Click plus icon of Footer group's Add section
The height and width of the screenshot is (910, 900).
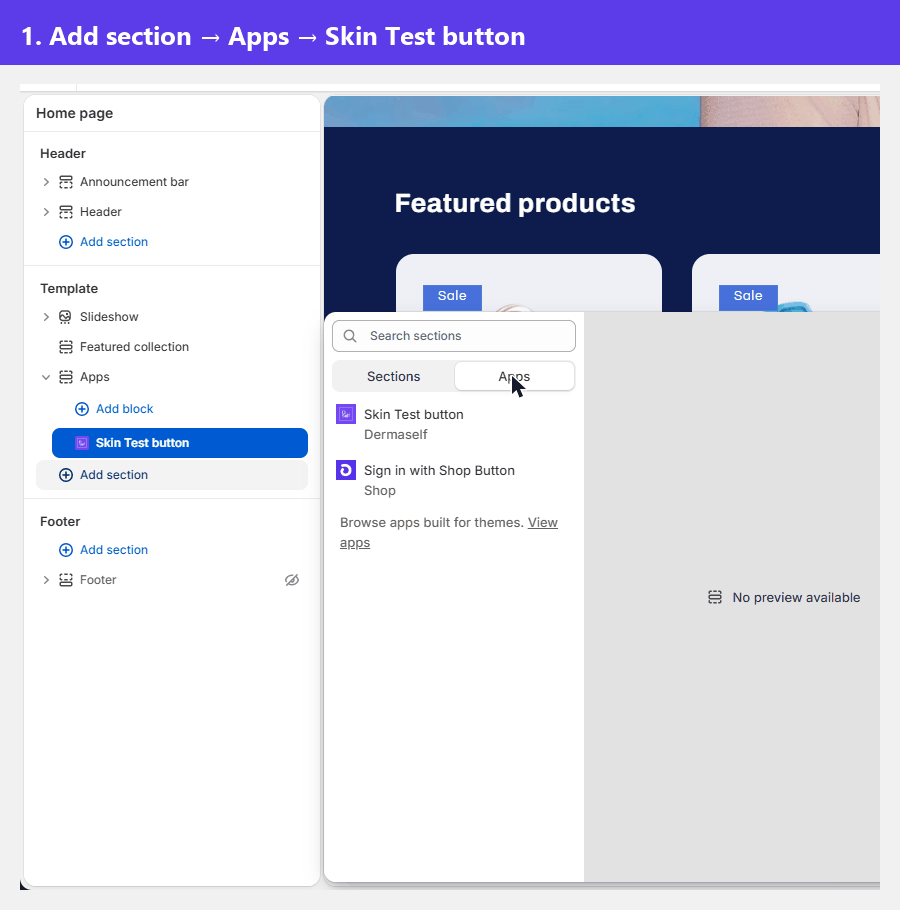point(66,550)
